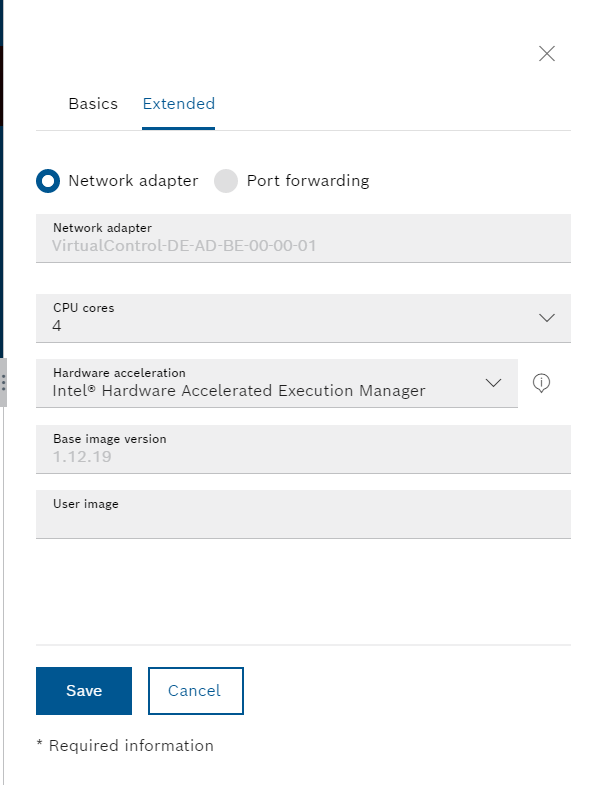
Task: Click the User image input field
Action: (x=303, y=514)
